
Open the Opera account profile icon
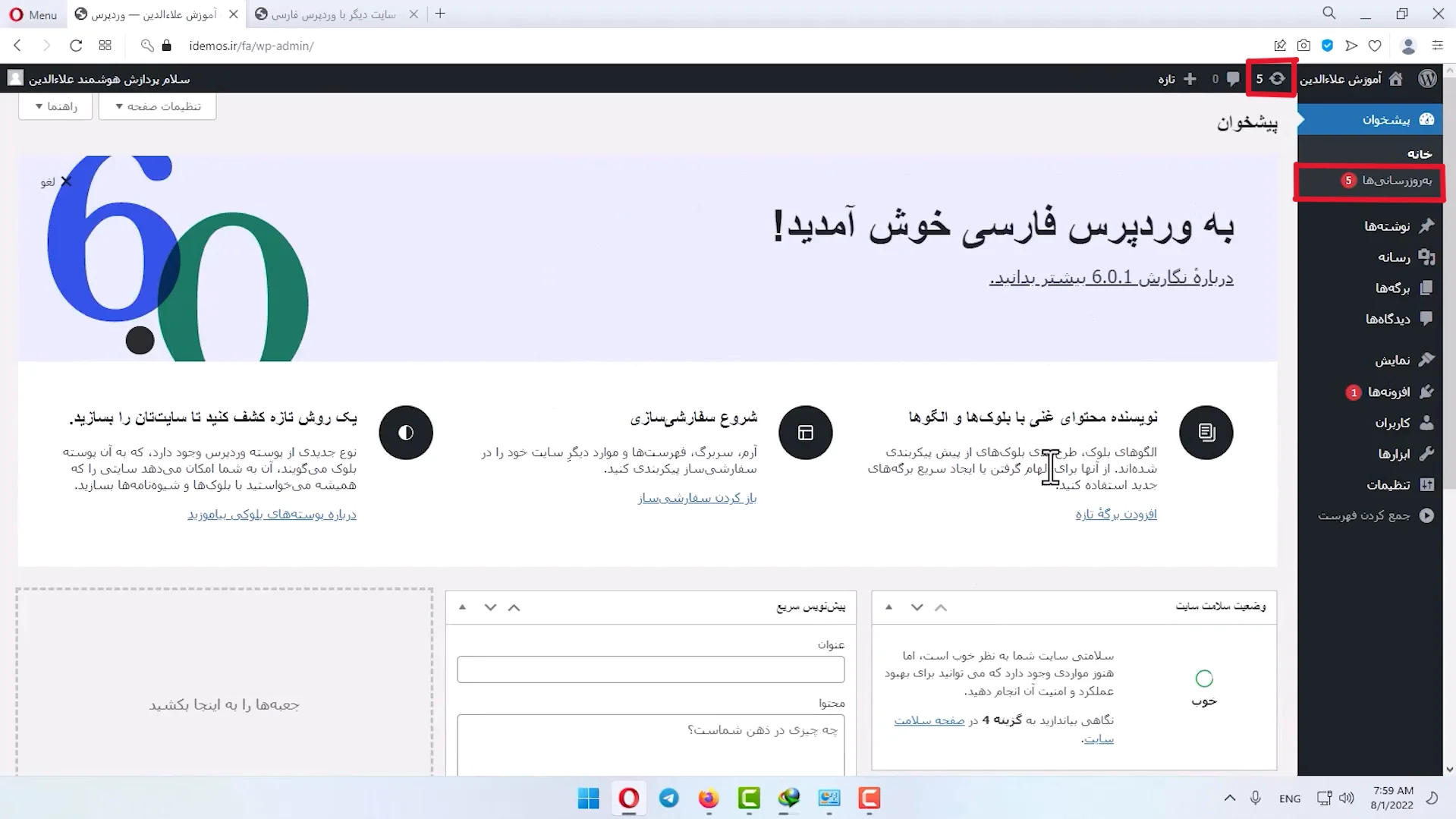pyautogui.click(x=1408, y=46)
